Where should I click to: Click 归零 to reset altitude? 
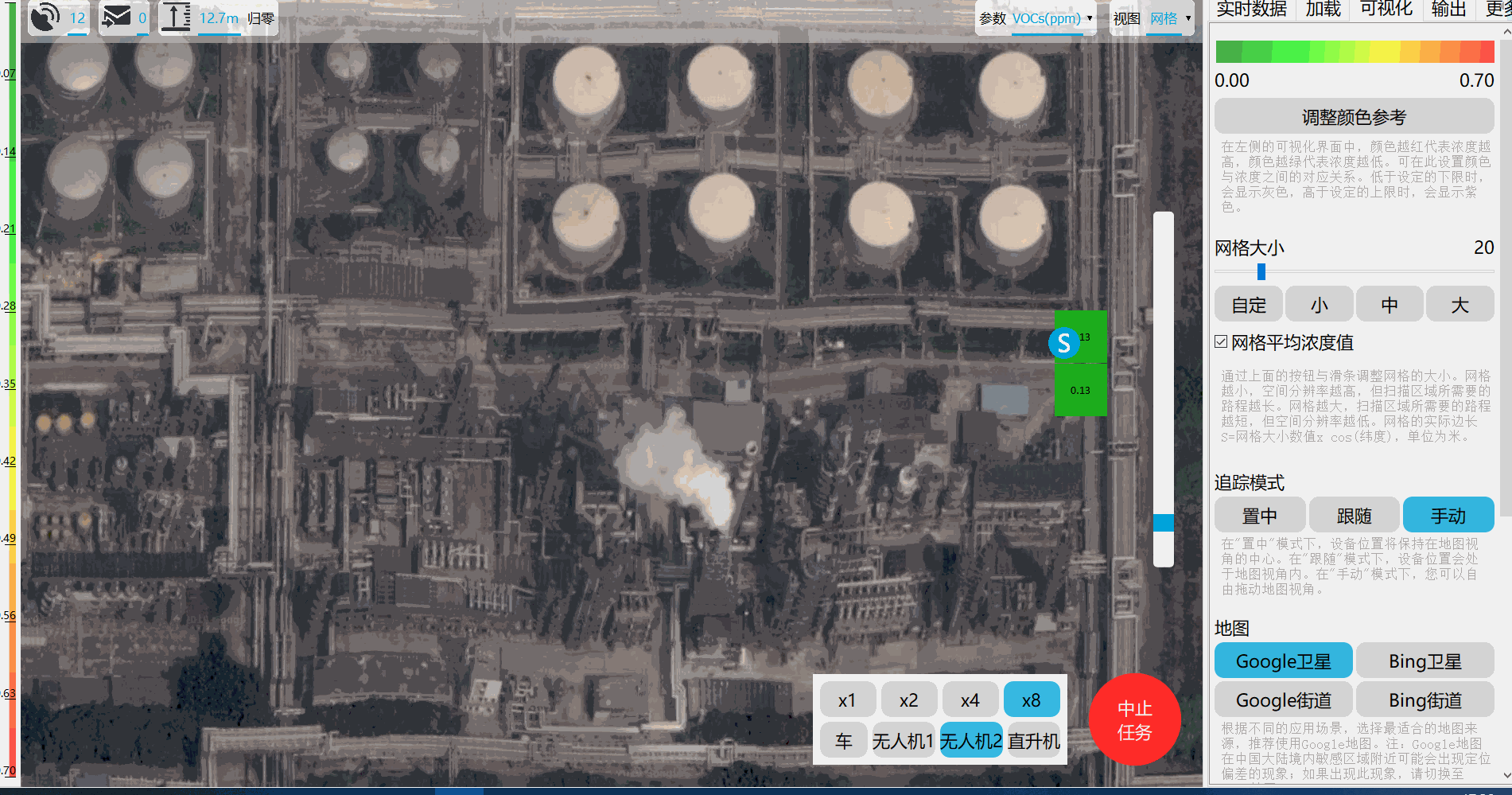261,18
